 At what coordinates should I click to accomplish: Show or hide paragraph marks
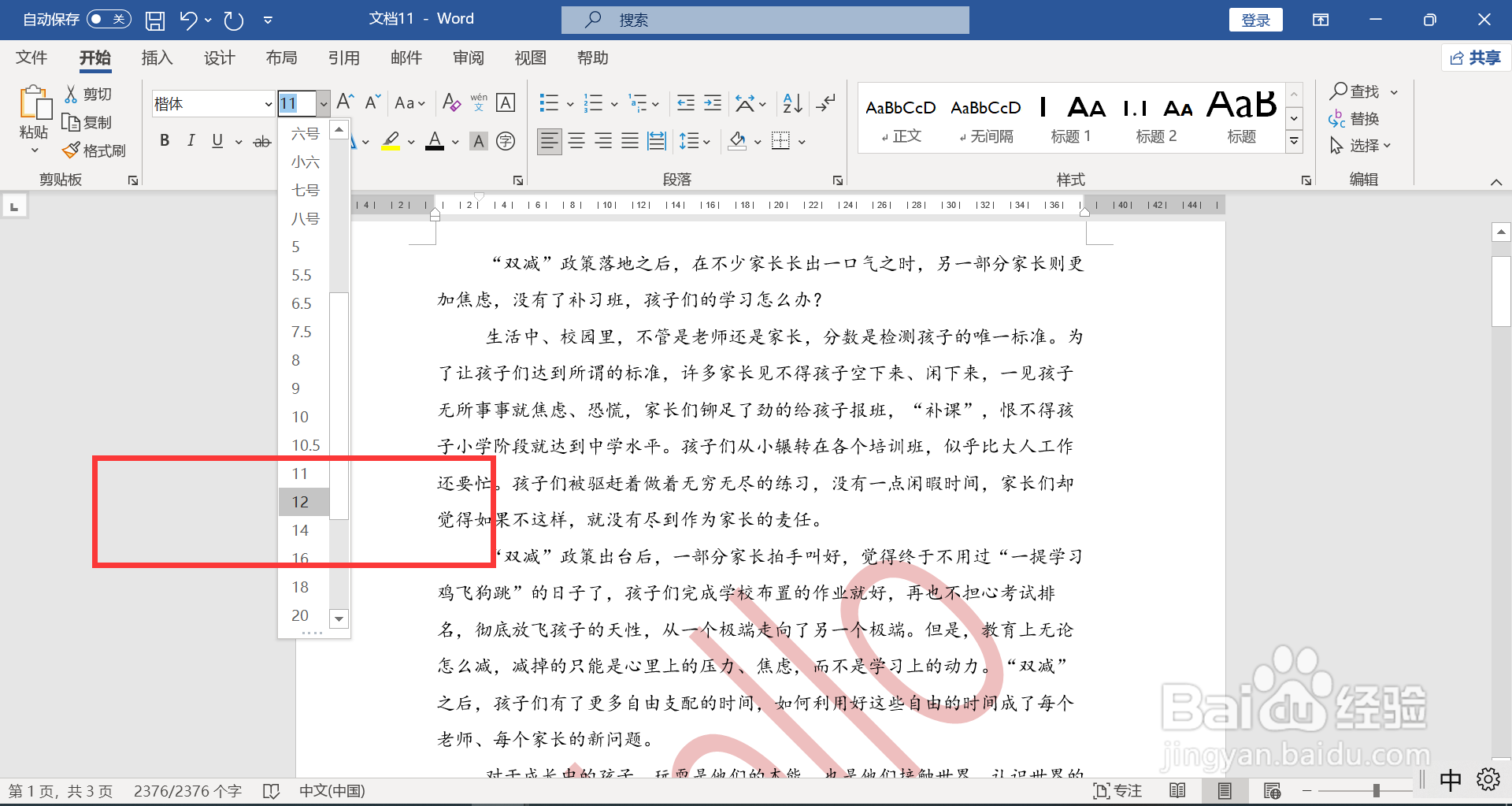pos(825,102)
